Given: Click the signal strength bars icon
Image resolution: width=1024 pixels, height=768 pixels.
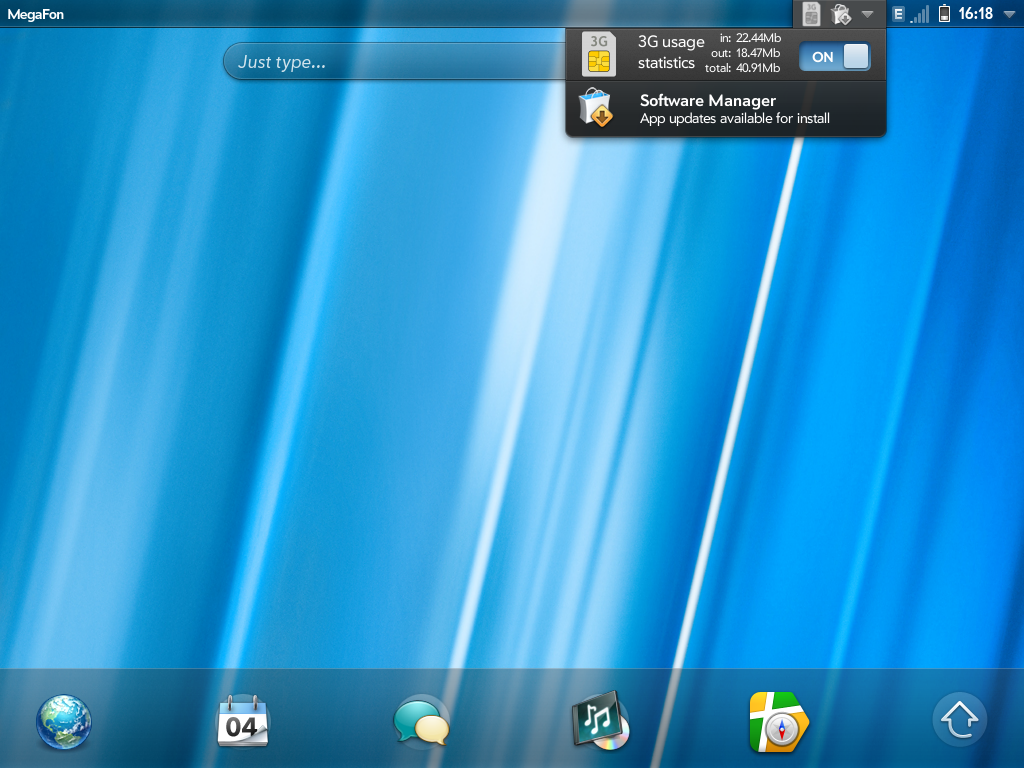Looking at the screenshot, I should coord(920,14).
